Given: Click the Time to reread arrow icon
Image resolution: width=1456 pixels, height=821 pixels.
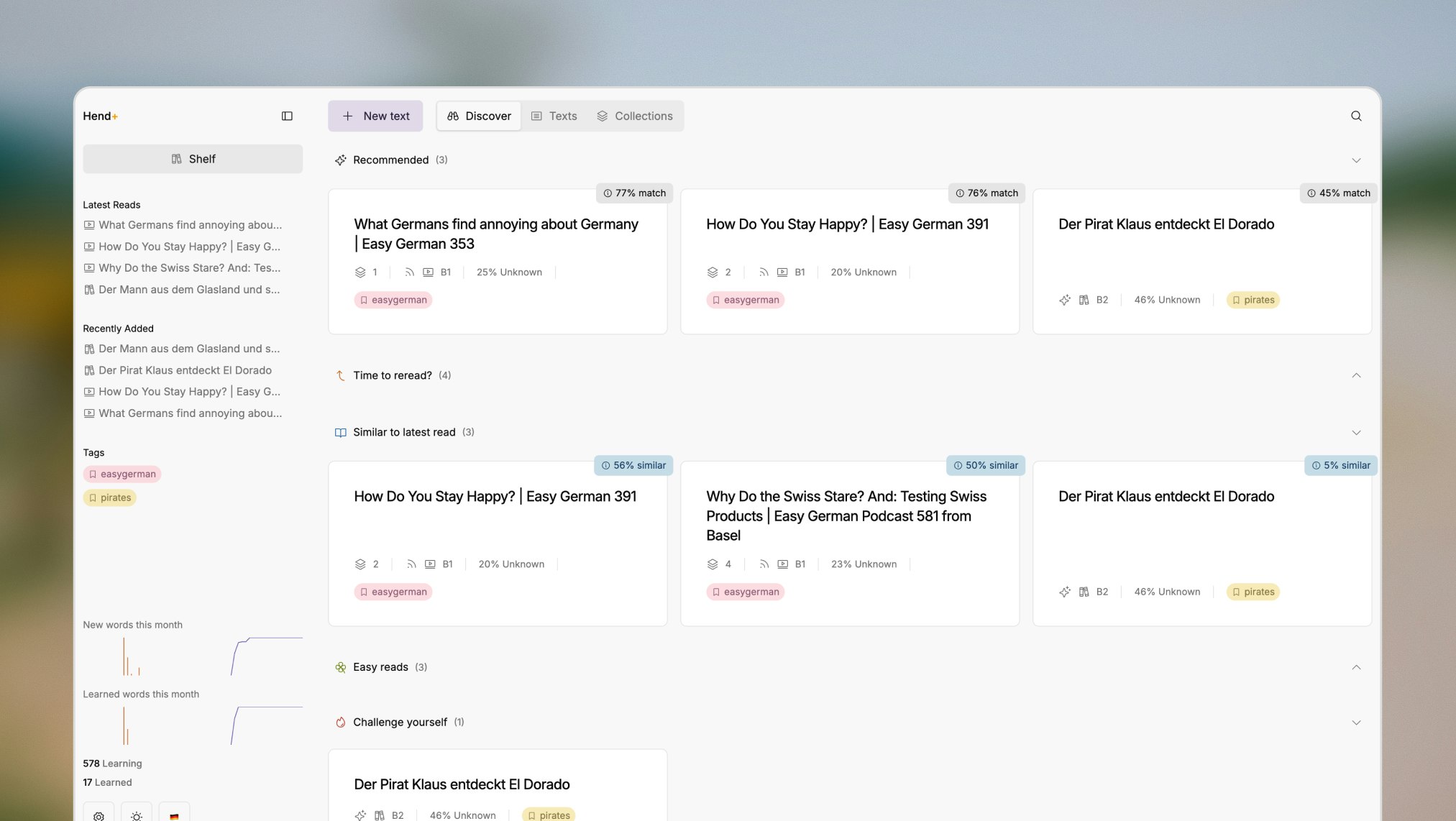Looking at the screenshot, I should (341, 375).
